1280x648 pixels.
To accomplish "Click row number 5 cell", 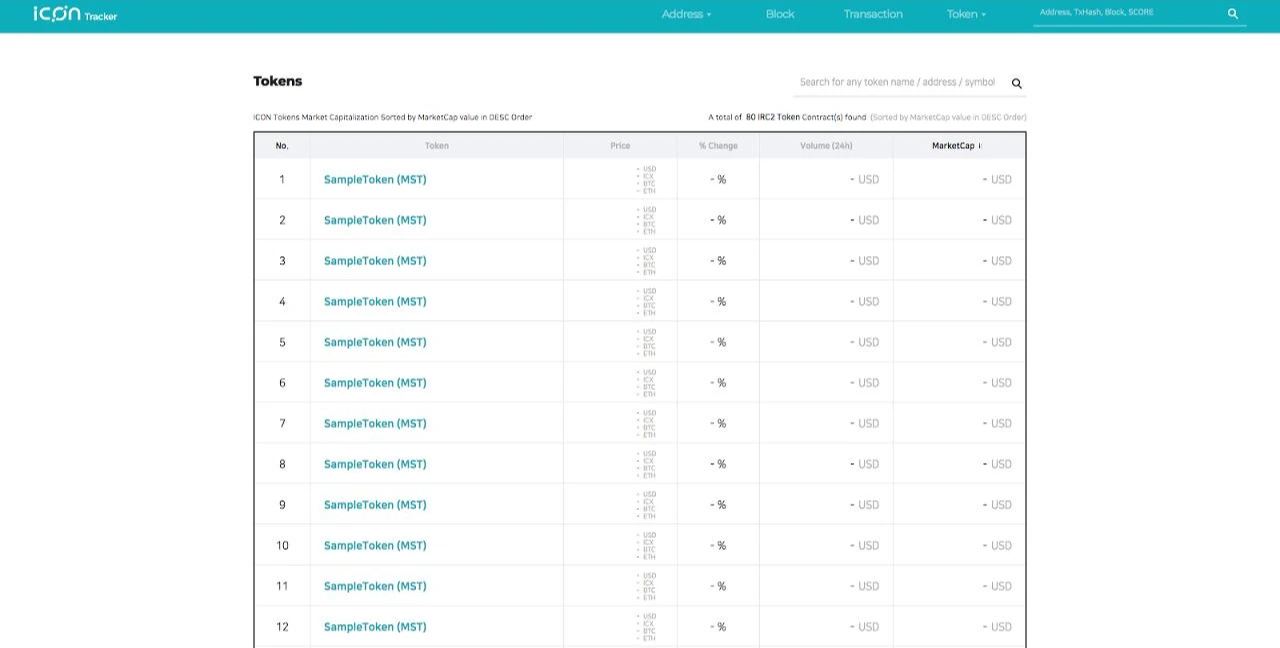I will click(282, 342).
